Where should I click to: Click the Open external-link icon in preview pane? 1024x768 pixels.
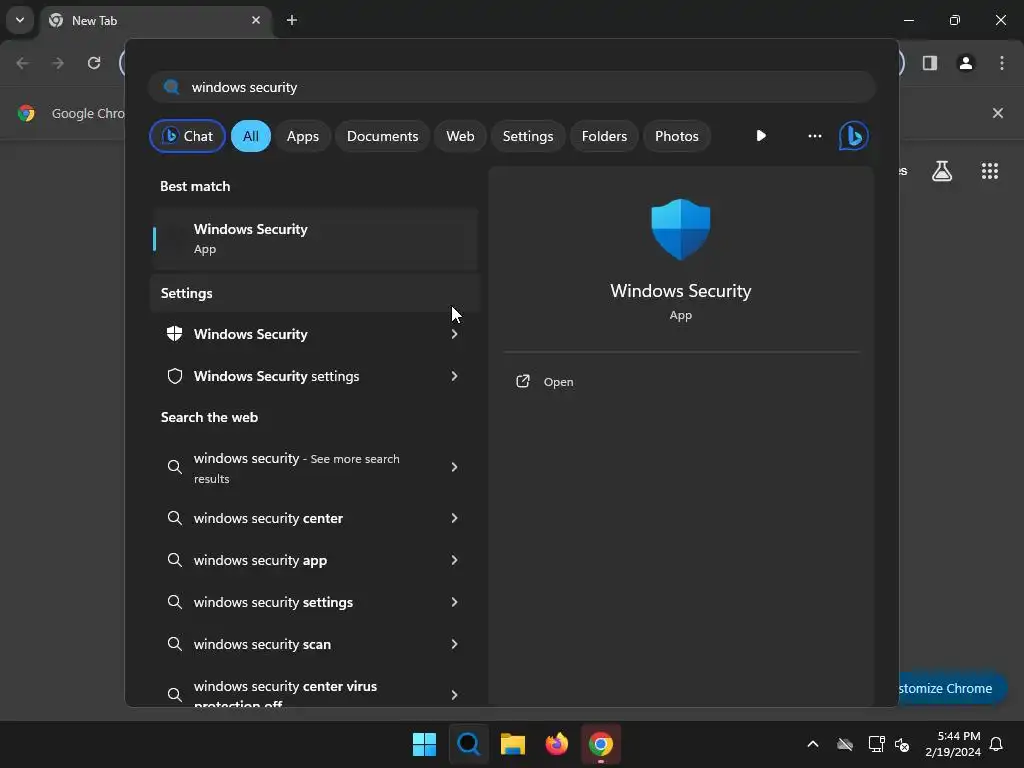[522, 381]
